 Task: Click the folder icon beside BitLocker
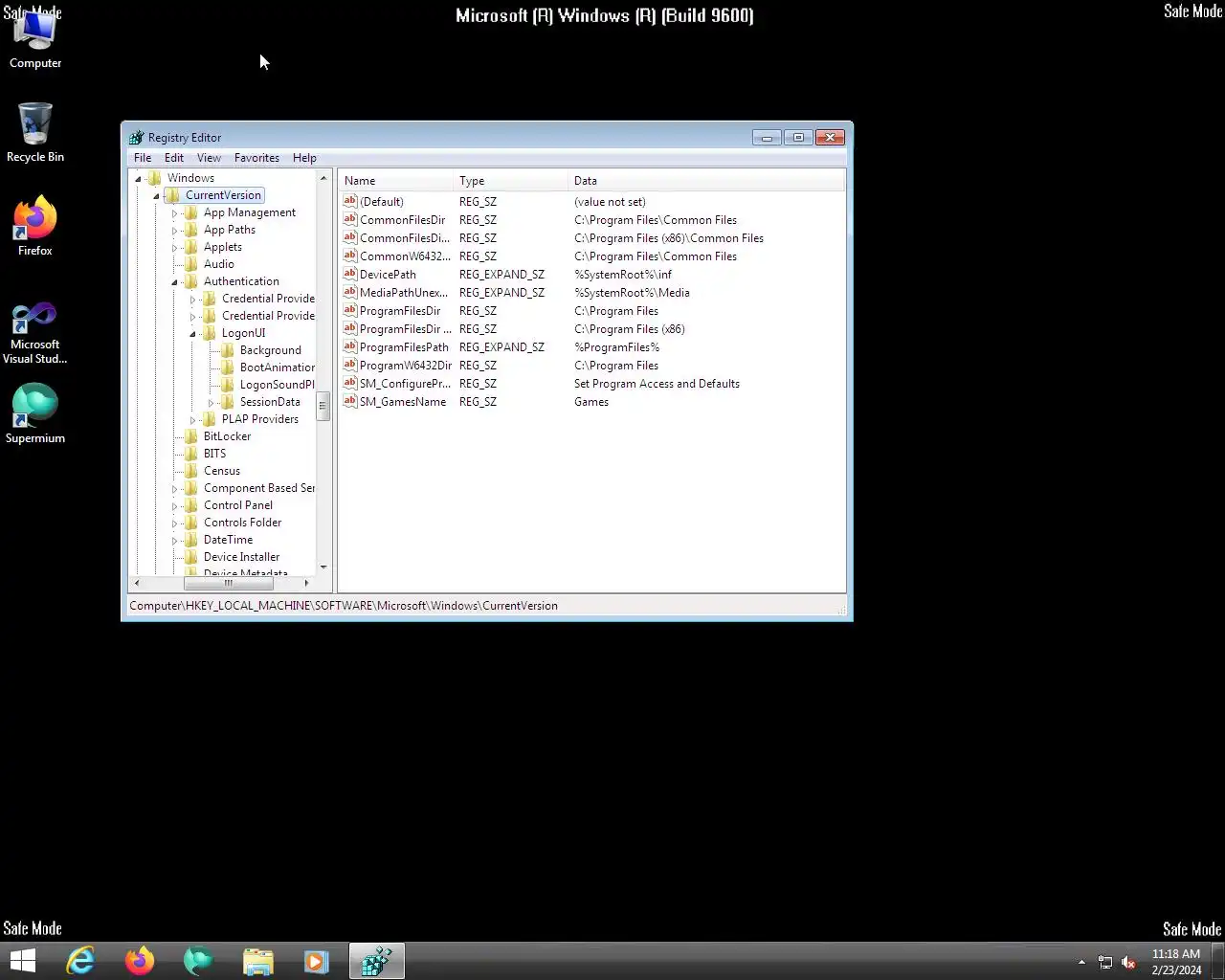point(190,436)
